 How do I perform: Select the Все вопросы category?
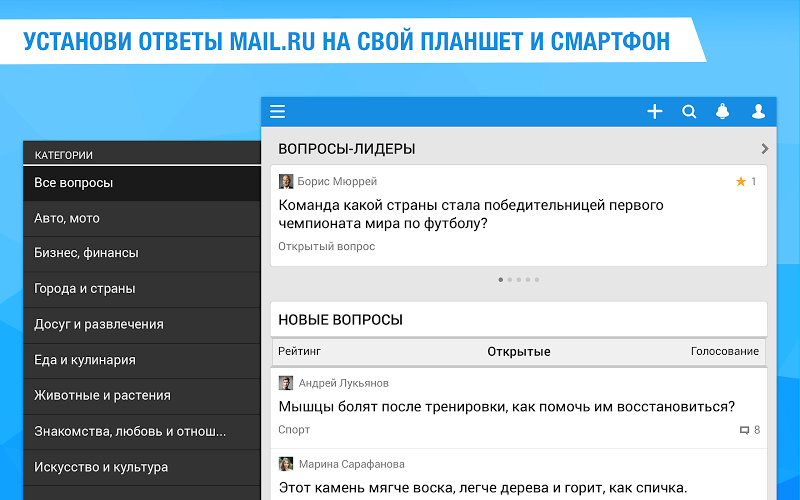(142, 183)
